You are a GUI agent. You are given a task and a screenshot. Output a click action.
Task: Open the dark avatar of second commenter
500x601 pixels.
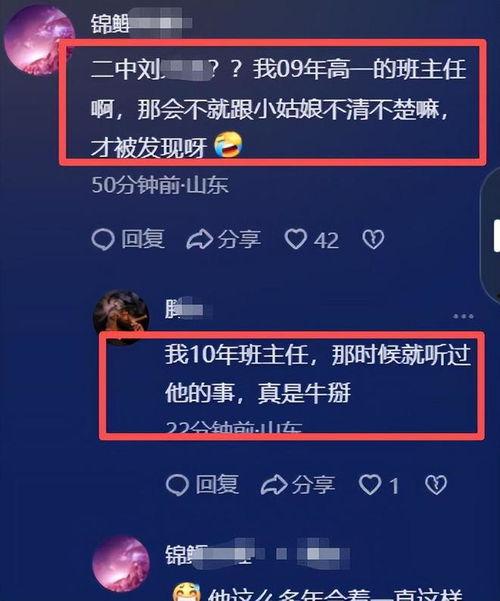pyautogui.click(x=121, y=318)
